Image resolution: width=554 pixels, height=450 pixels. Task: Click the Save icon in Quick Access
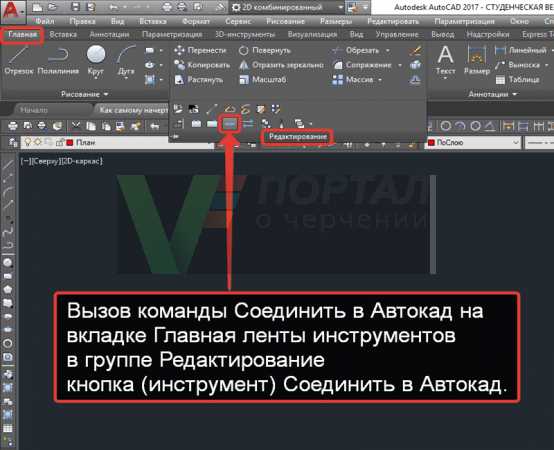[x=75, y=7]
